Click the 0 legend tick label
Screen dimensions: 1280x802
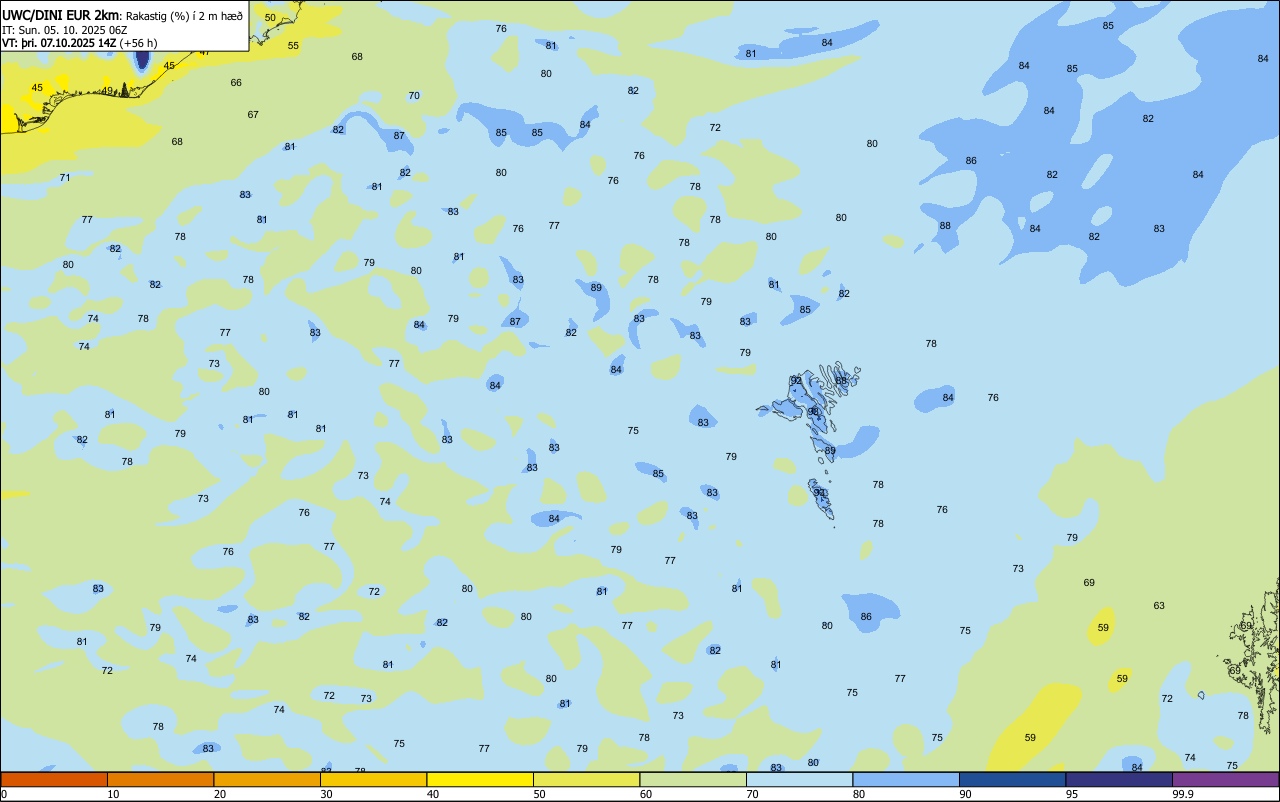click(4, 794)
